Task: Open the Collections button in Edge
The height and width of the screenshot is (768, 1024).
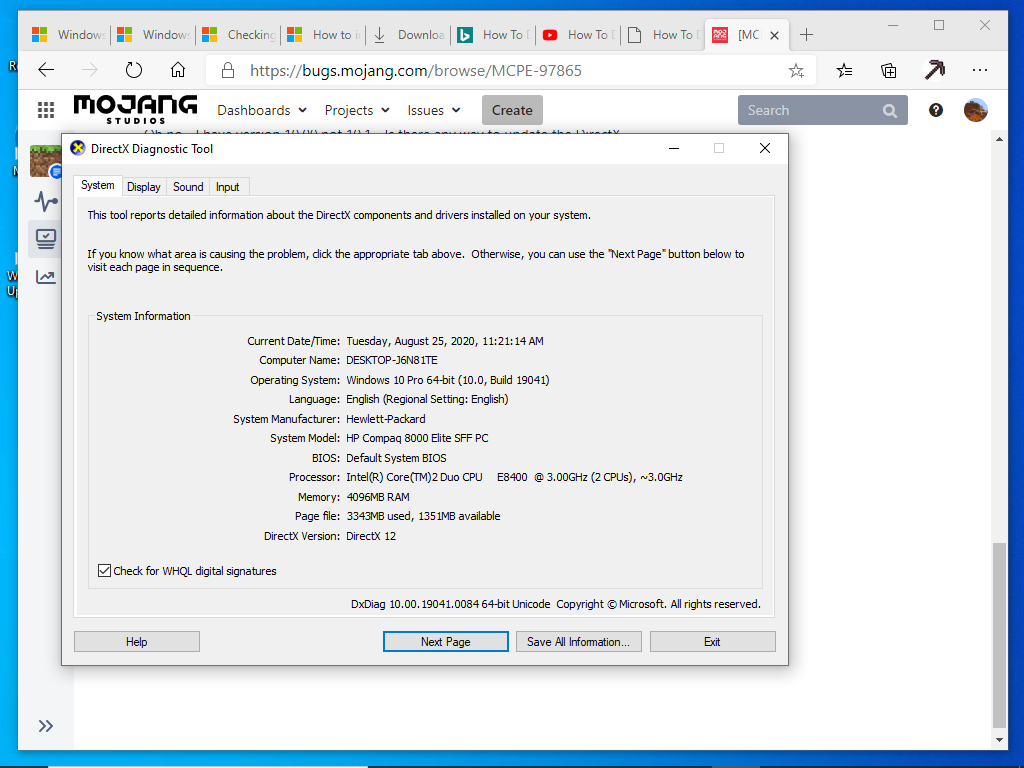Action: pos(889,71)
